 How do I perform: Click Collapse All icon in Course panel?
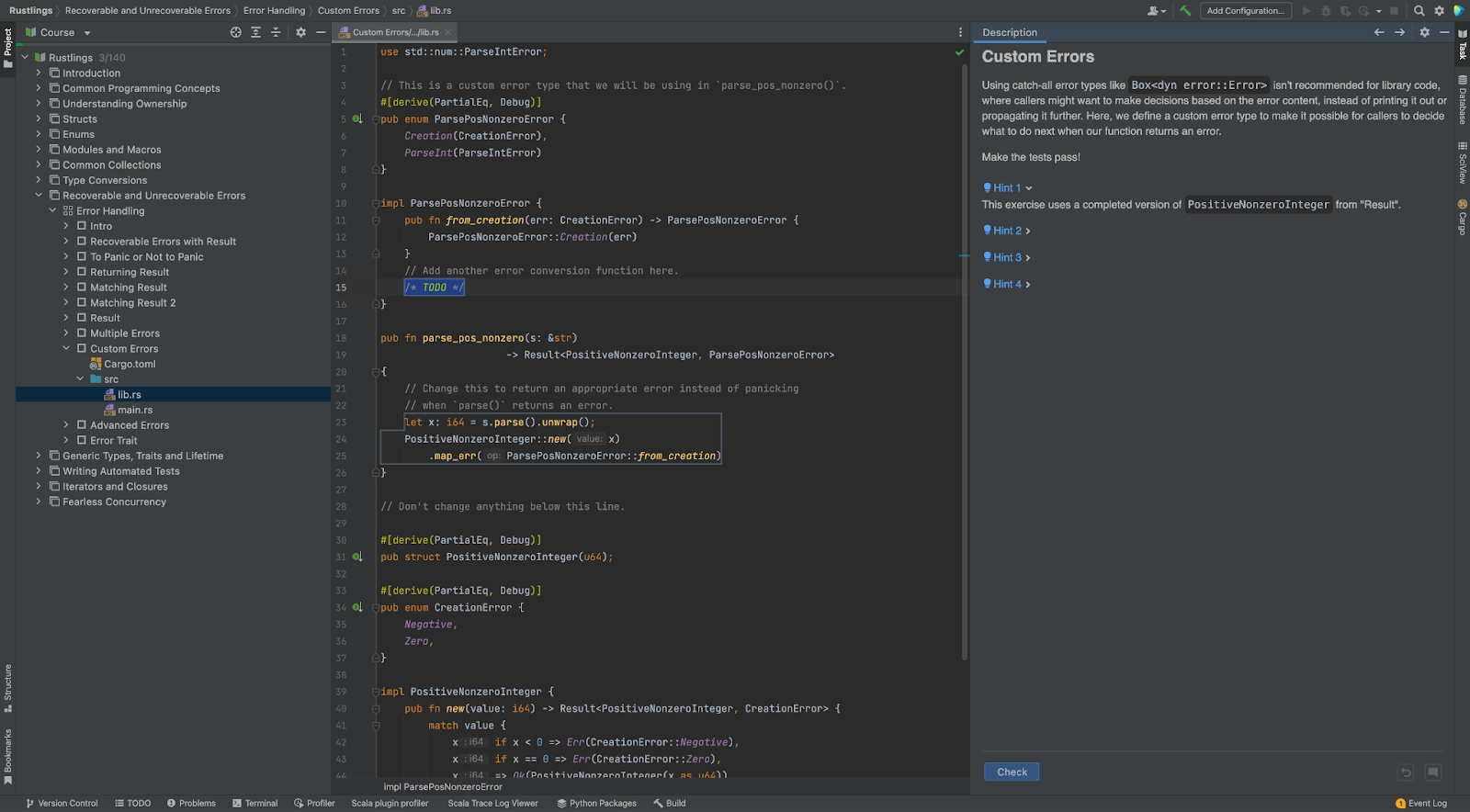pos(276,32)
